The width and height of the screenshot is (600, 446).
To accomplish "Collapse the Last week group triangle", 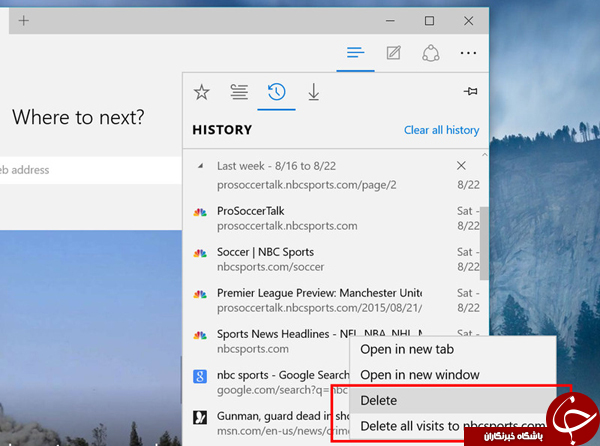I will pyautogui.click(x=201, y=166).
